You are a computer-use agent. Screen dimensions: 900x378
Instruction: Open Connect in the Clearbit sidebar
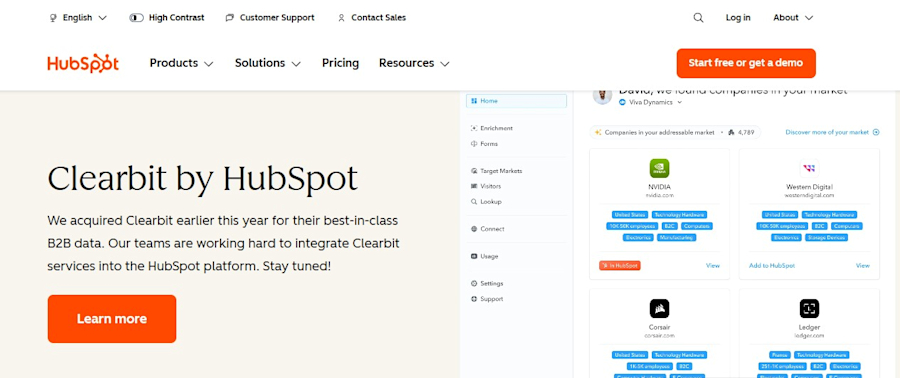click(x=487, y=229)
